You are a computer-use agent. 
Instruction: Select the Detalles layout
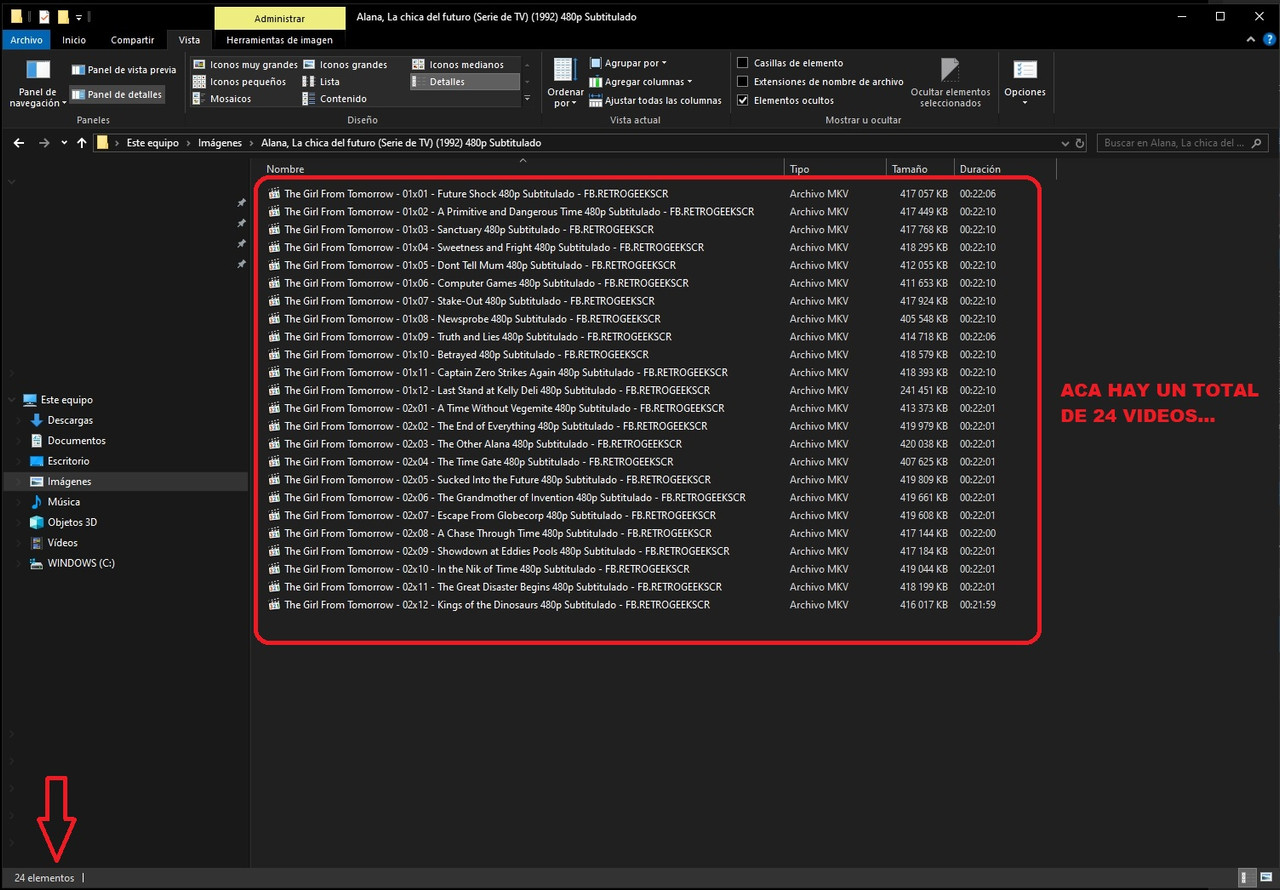pyautogui.click(x=465, y=82)
